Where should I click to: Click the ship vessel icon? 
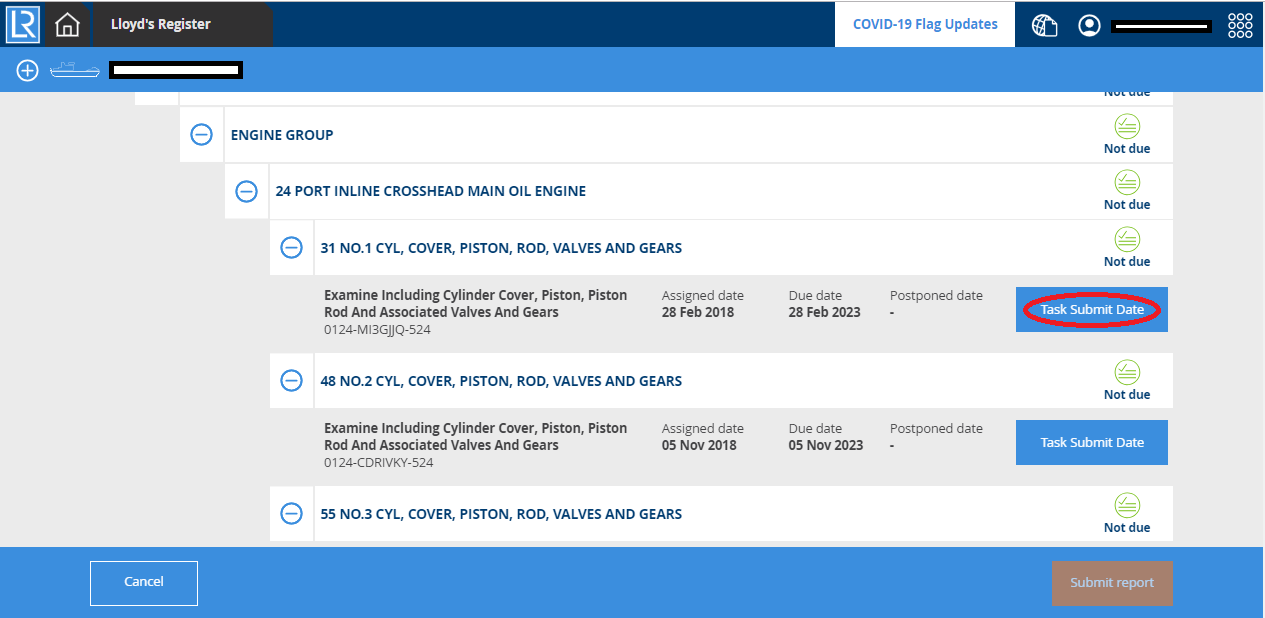(75, 70)
